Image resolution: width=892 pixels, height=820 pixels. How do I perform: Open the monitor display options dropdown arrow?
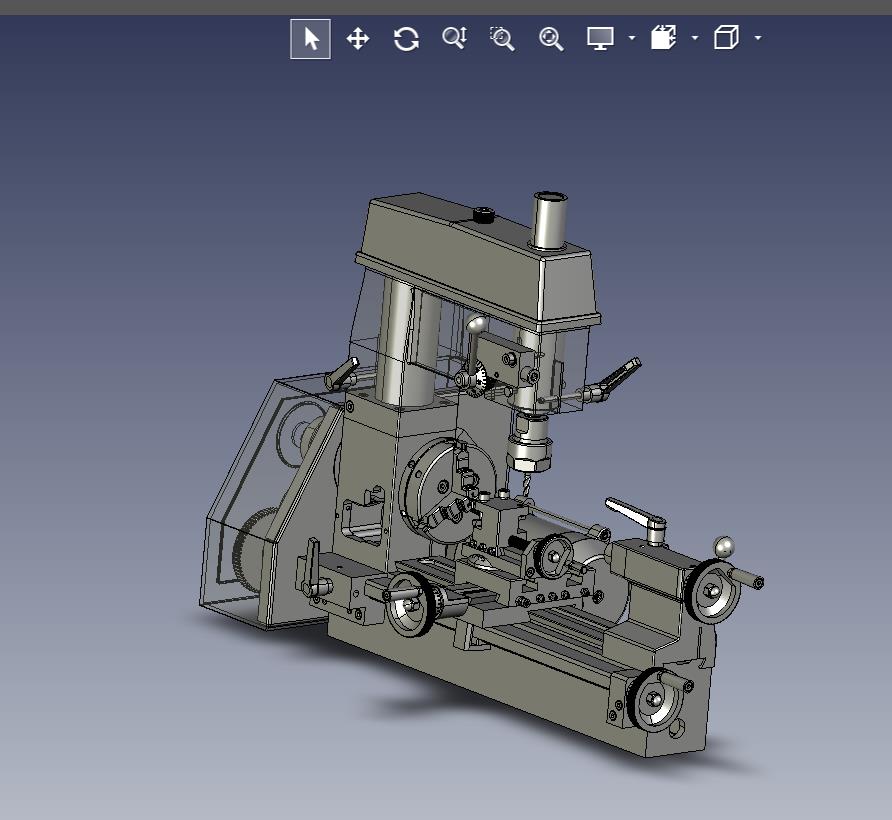[631, 38]
